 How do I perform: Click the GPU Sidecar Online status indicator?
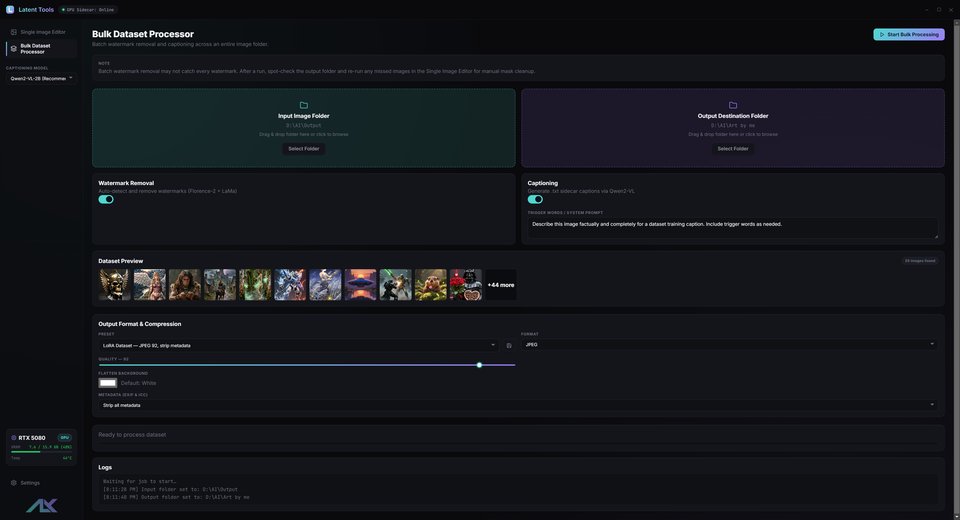coord(89,10)
